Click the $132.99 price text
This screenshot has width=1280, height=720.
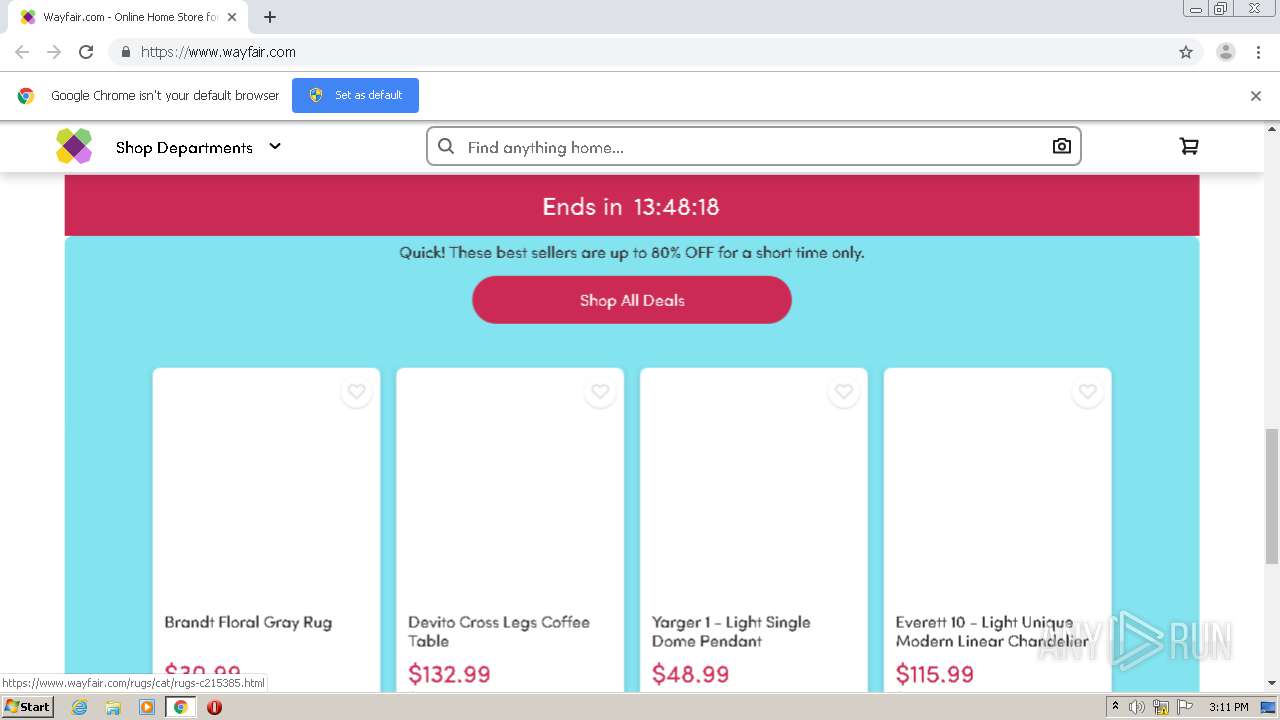449,674
